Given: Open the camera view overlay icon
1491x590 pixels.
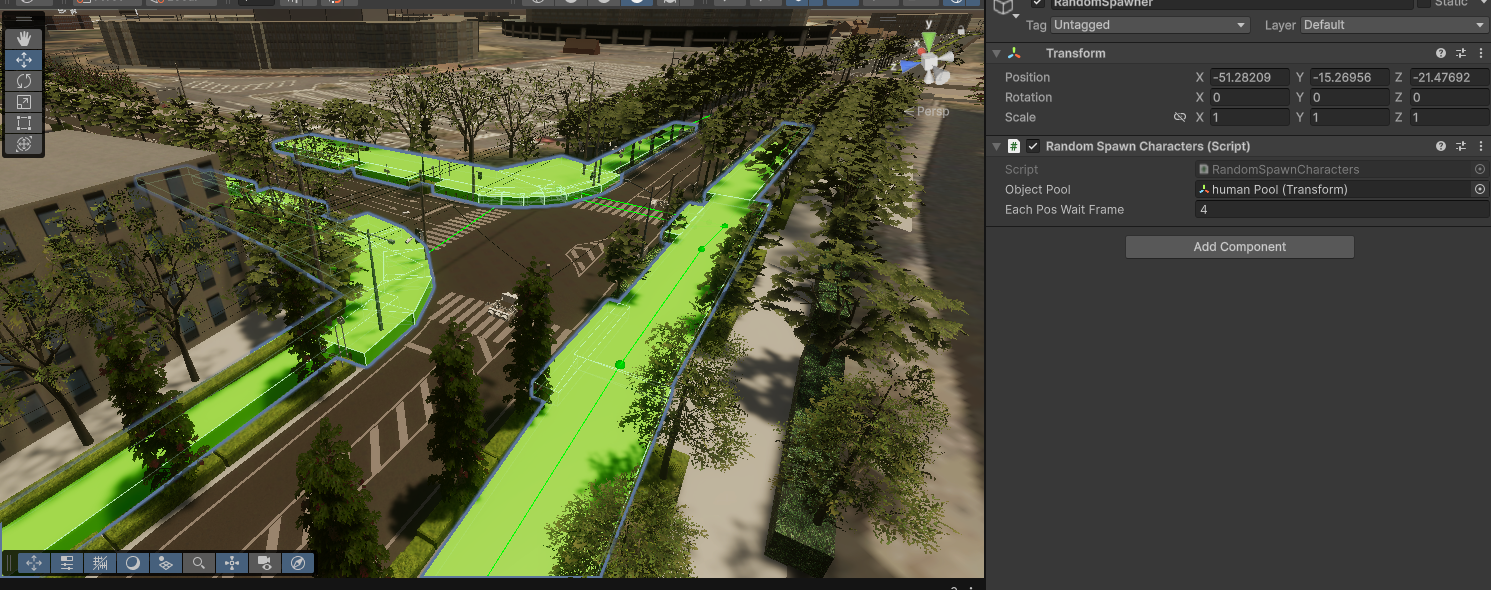Looking at the screenshot, I should 265,564.
